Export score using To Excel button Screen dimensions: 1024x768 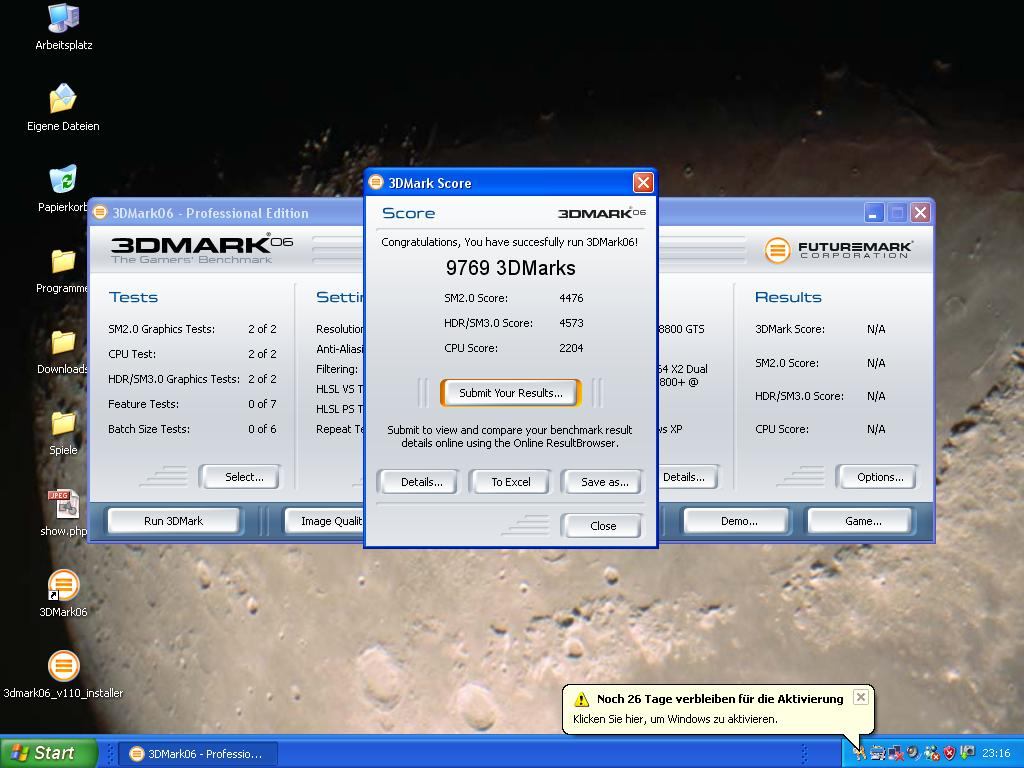pyautogui.click(x=511, y=482)
